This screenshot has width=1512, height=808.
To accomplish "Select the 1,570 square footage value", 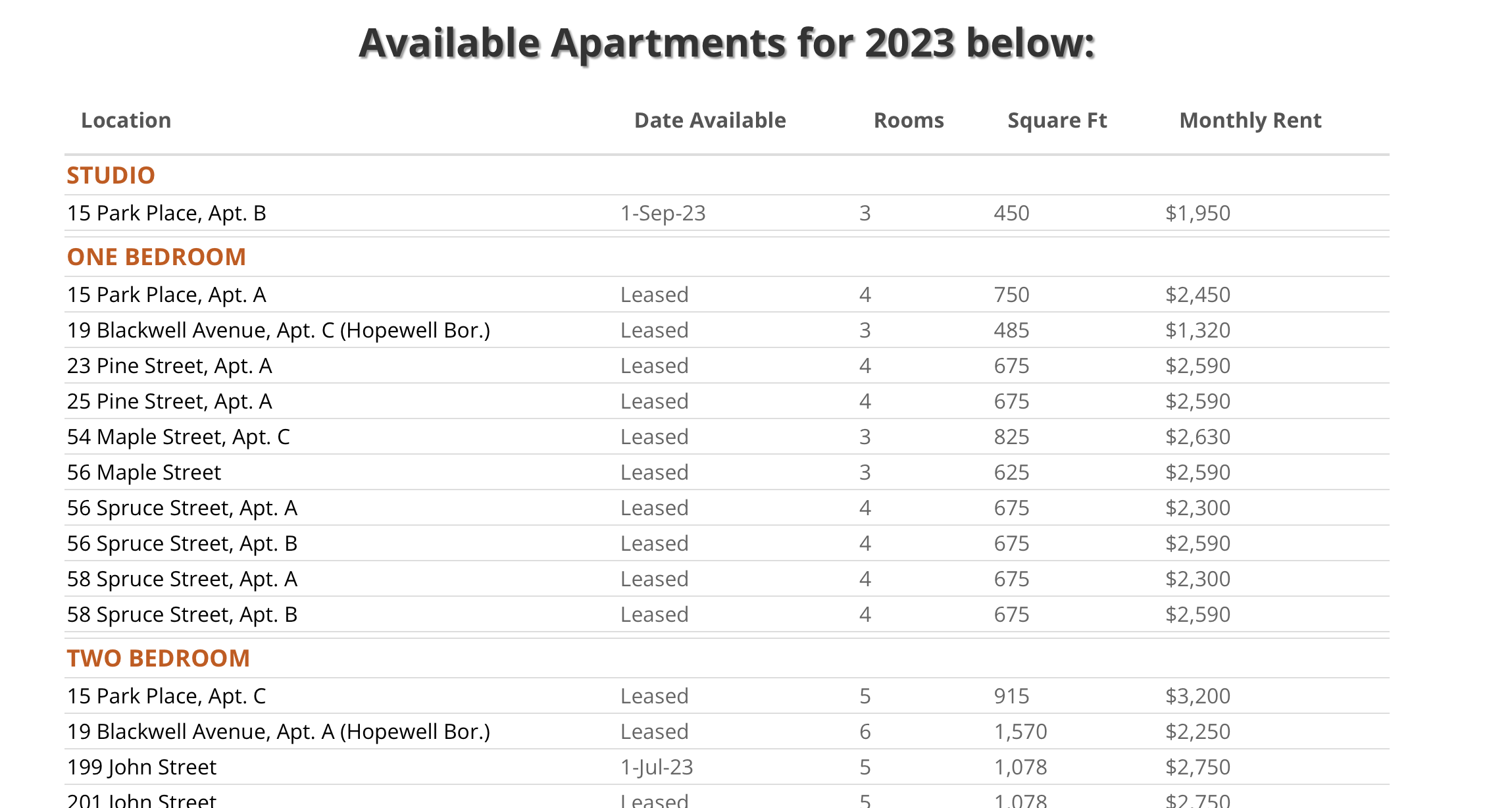I will click(x=1020, y=732).
